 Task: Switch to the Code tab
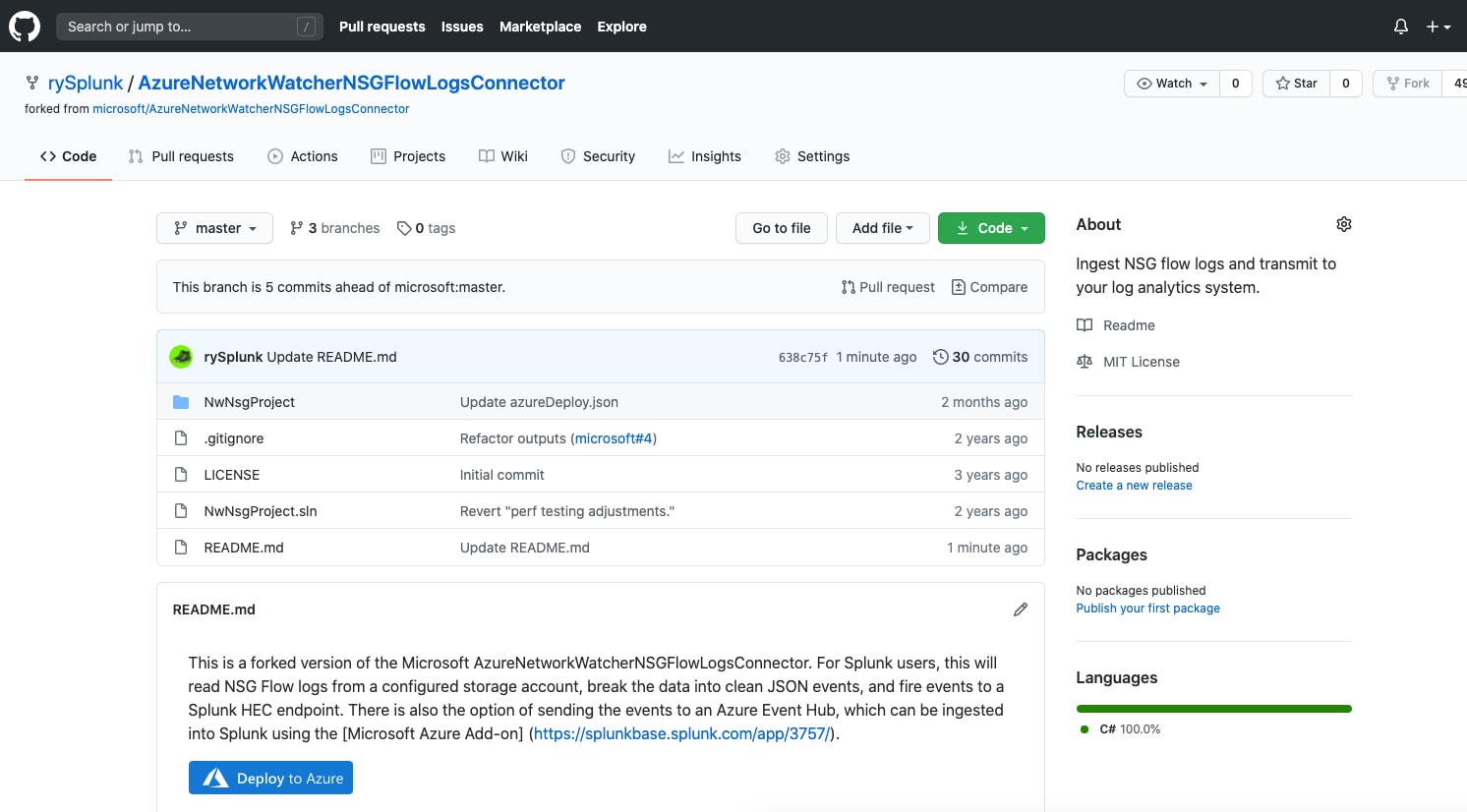pos(68,156)
